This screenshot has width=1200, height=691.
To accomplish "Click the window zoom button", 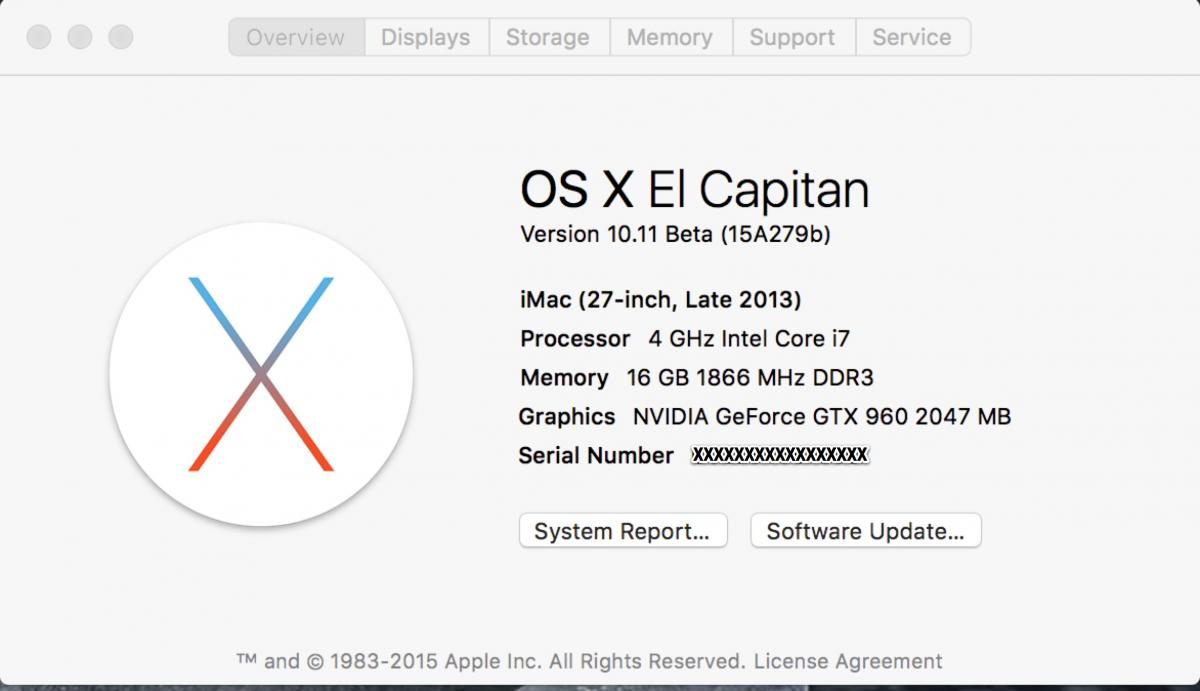I will click(121, 38).
